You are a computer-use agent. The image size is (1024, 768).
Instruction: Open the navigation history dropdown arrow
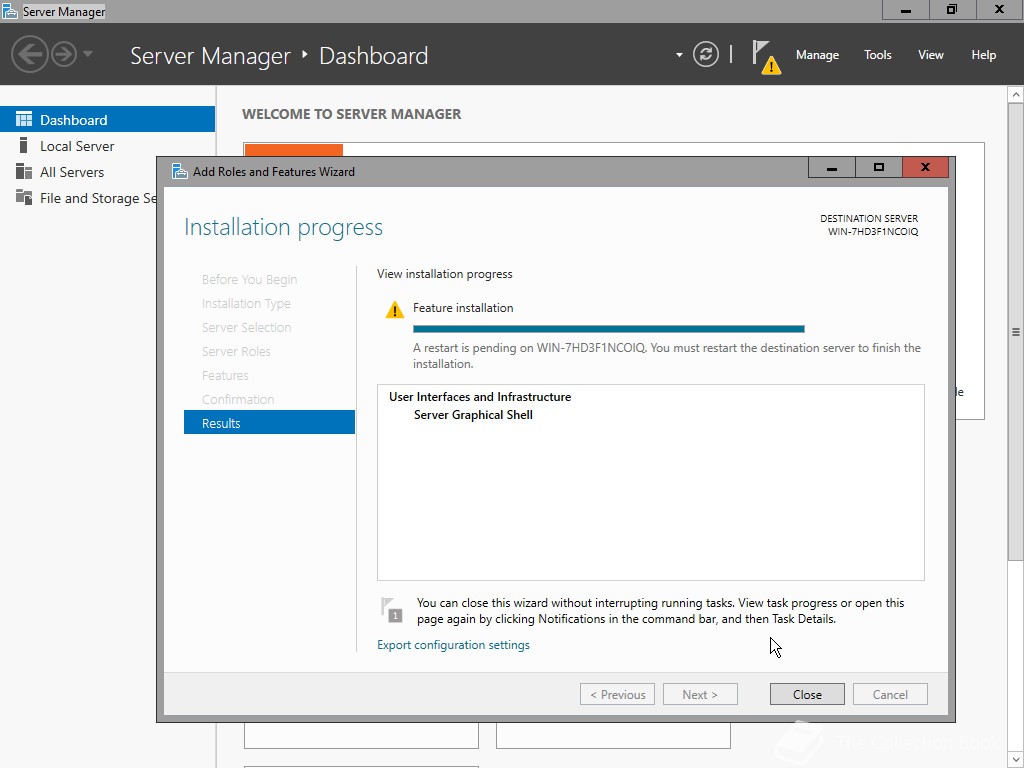pyautogui.click(x=88, y=54)
